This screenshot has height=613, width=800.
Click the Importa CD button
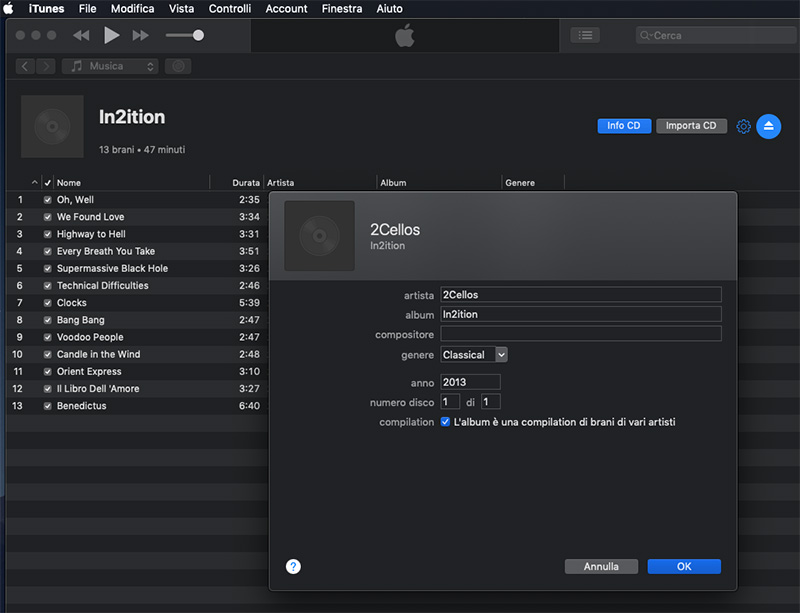pos(691,126)
